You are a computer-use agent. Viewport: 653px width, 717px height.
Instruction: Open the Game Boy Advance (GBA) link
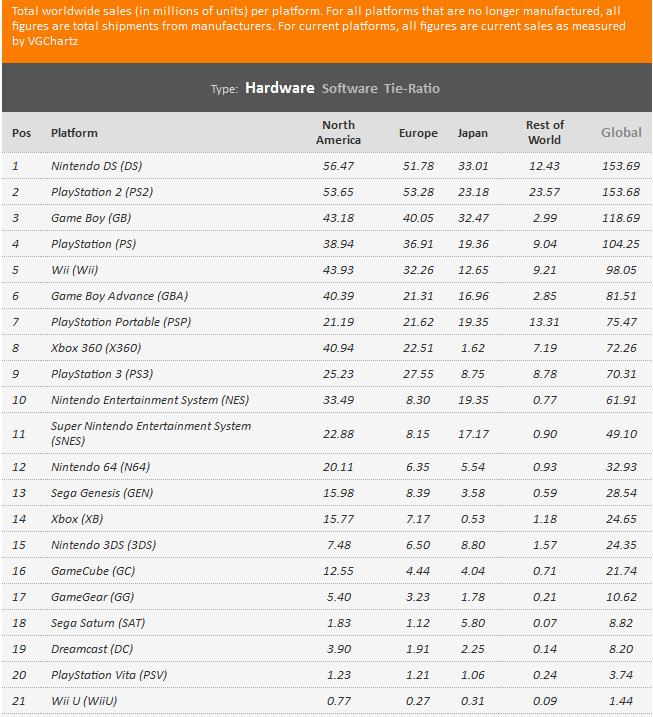point(119,296)
